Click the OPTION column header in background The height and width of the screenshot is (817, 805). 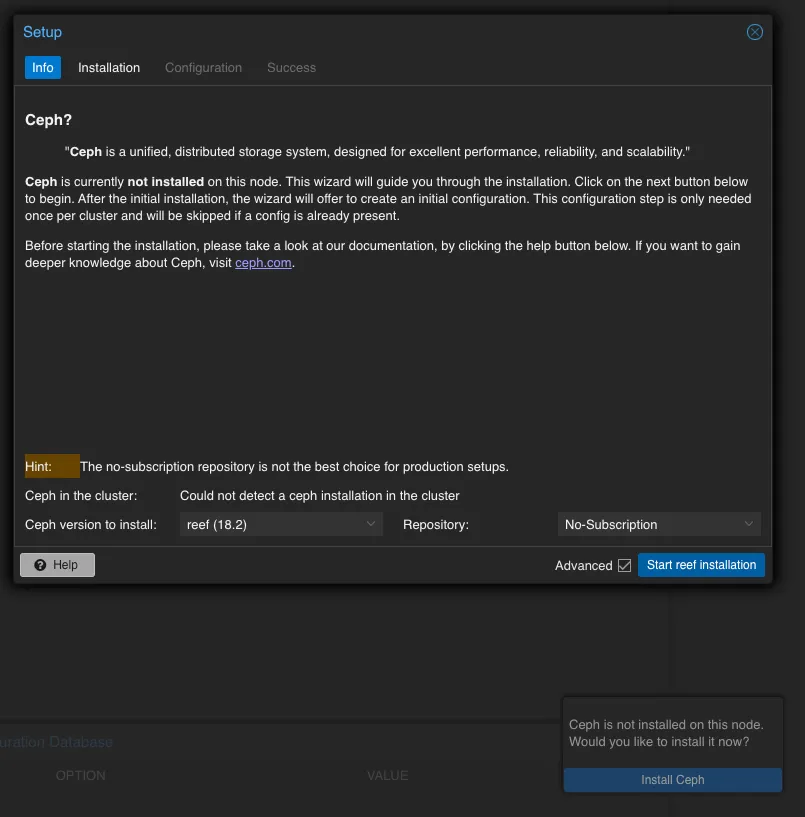click(81, 775)
